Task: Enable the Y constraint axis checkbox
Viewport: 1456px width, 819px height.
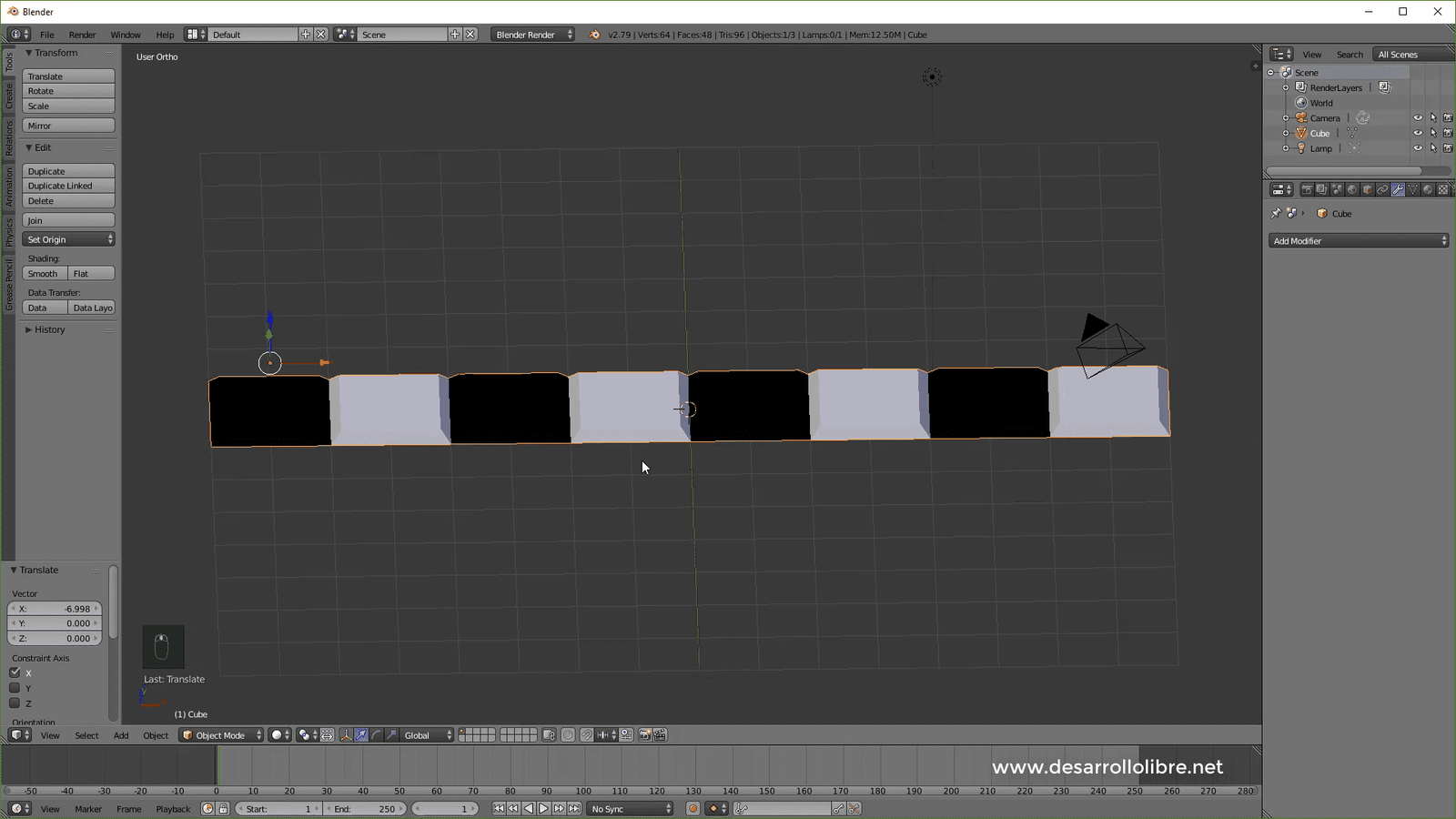Action: pos(15,688)
